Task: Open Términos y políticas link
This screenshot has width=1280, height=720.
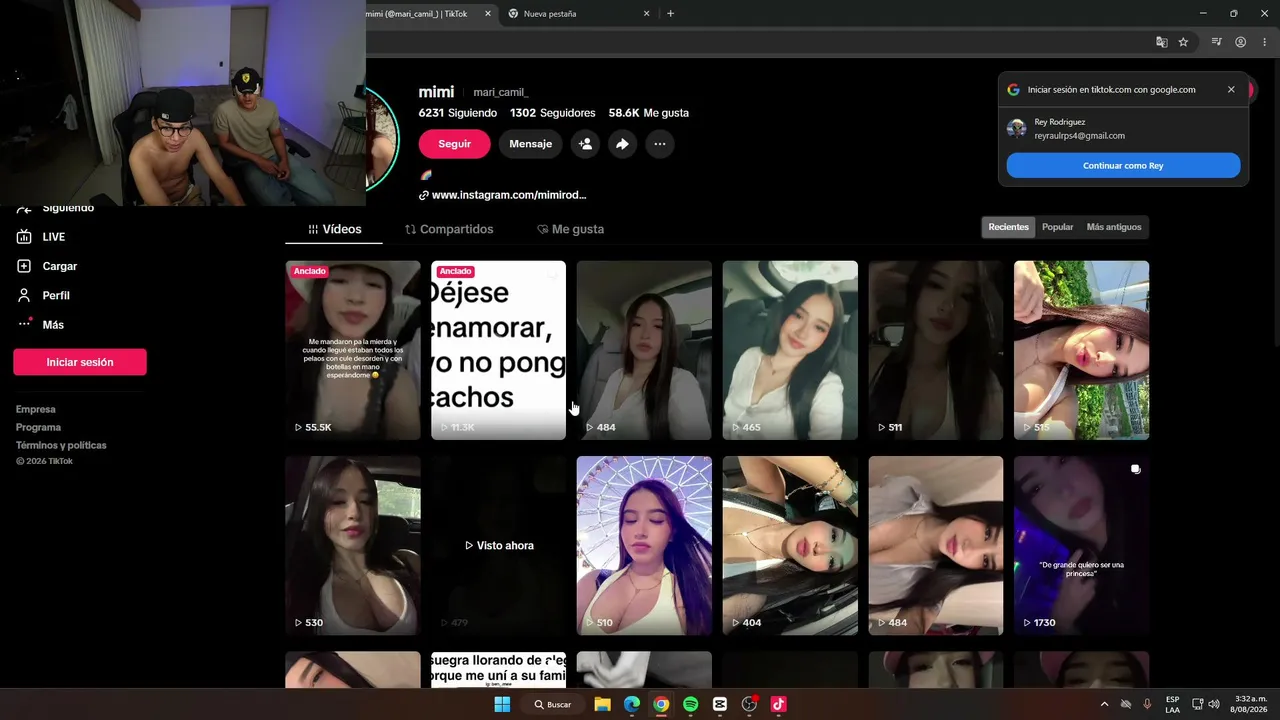Action: click(61, 445)
